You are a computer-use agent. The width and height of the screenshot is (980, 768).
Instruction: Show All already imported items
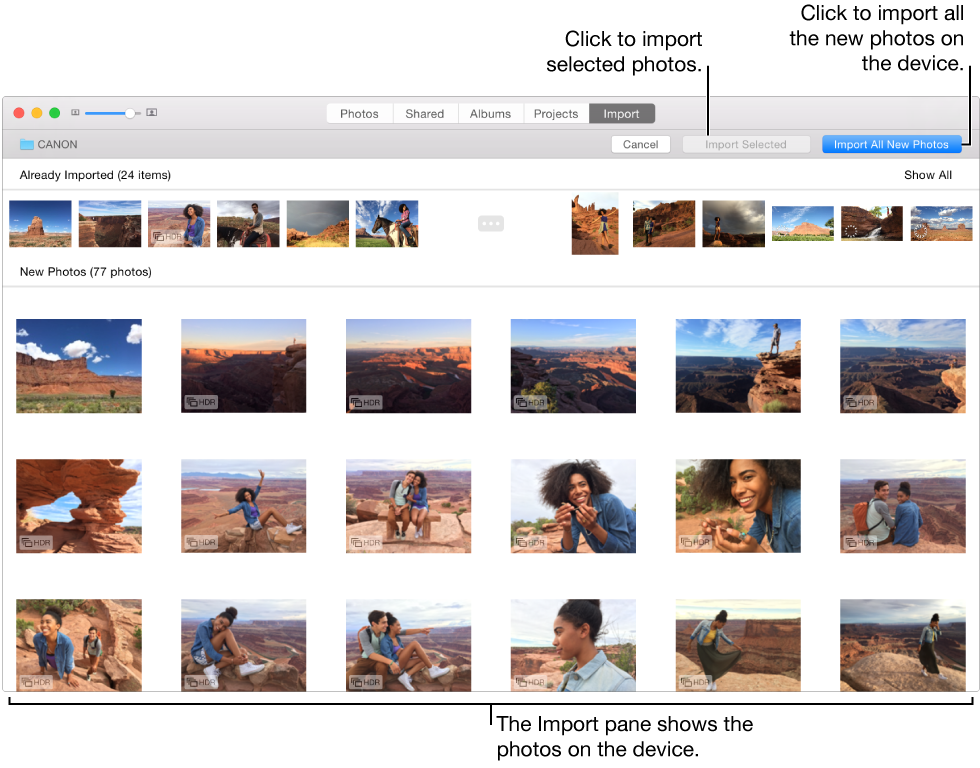(x=928, y=175)
